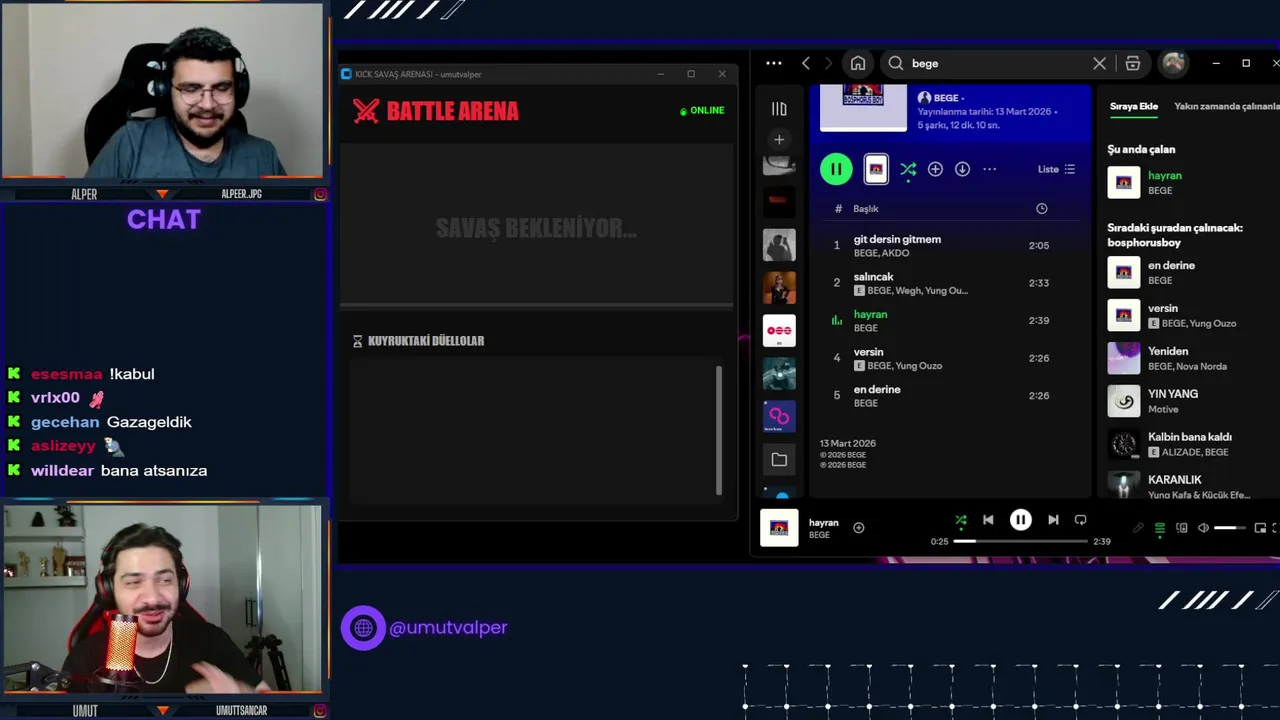Add 'hayran' to Liked Songs in player bar
This screenshot has height=720, width=1280.
pyautogui.click(x=858, y=527)
